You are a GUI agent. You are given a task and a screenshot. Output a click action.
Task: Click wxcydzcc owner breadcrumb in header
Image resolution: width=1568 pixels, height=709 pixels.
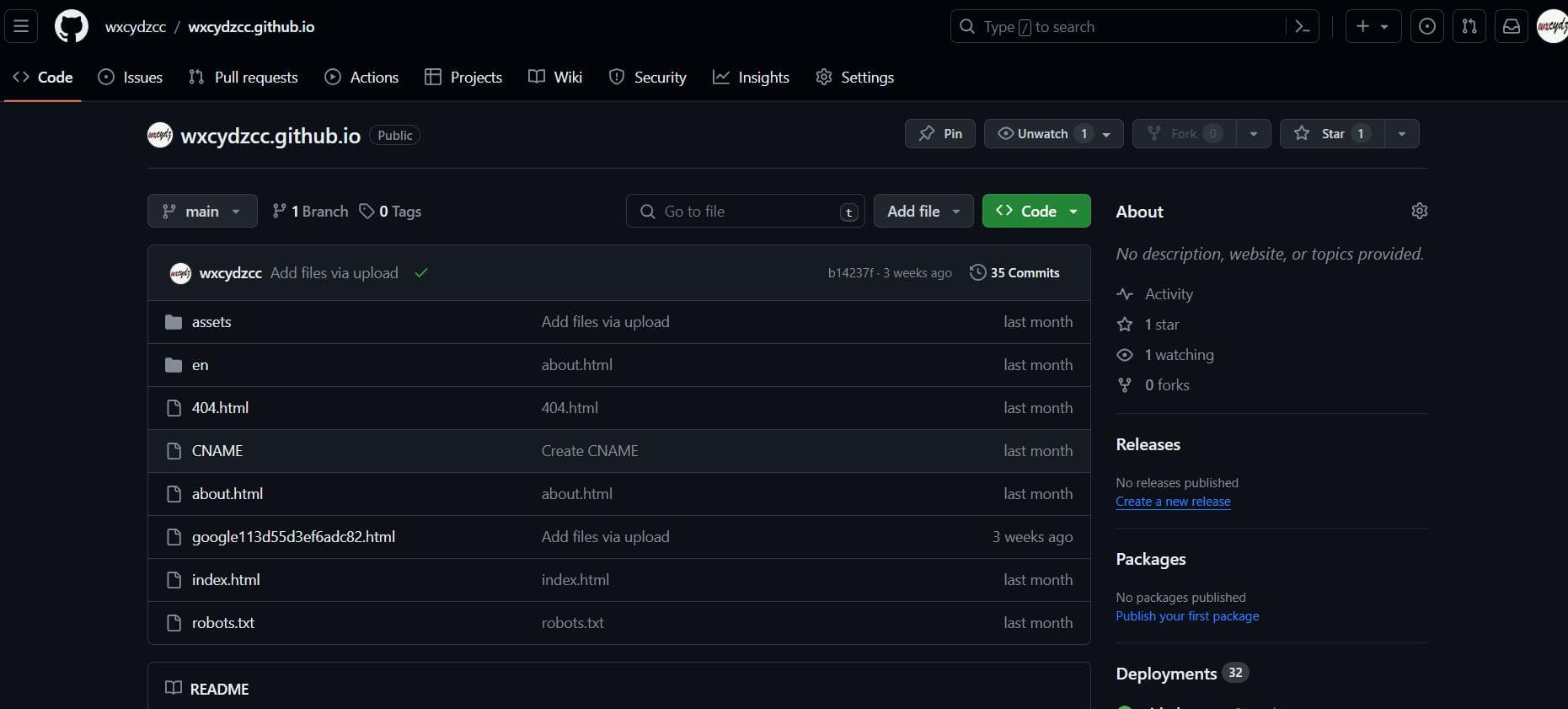pyautogui.click(x=136, y=27)
